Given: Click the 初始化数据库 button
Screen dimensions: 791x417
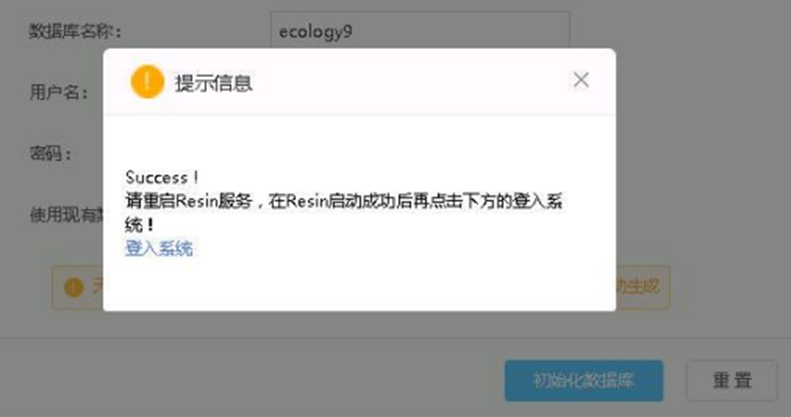Looking at the screenshot, I should [584, 381].
